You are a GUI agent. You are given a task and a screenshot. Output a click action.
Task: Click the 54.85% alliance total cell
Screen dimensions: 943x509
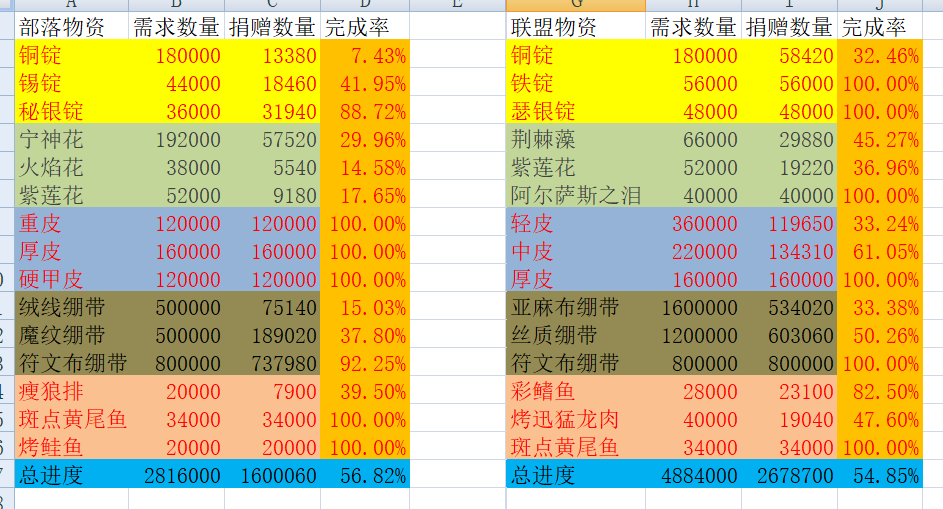pyautogui.click(x=880, y=475)
